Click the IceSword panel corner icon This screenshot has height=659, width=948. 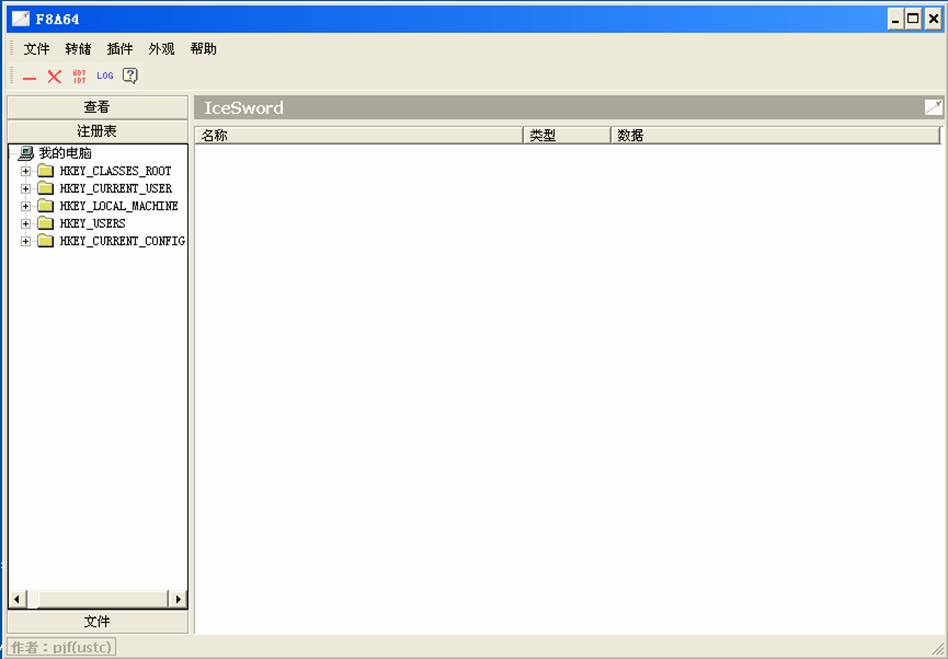point(933,108)
